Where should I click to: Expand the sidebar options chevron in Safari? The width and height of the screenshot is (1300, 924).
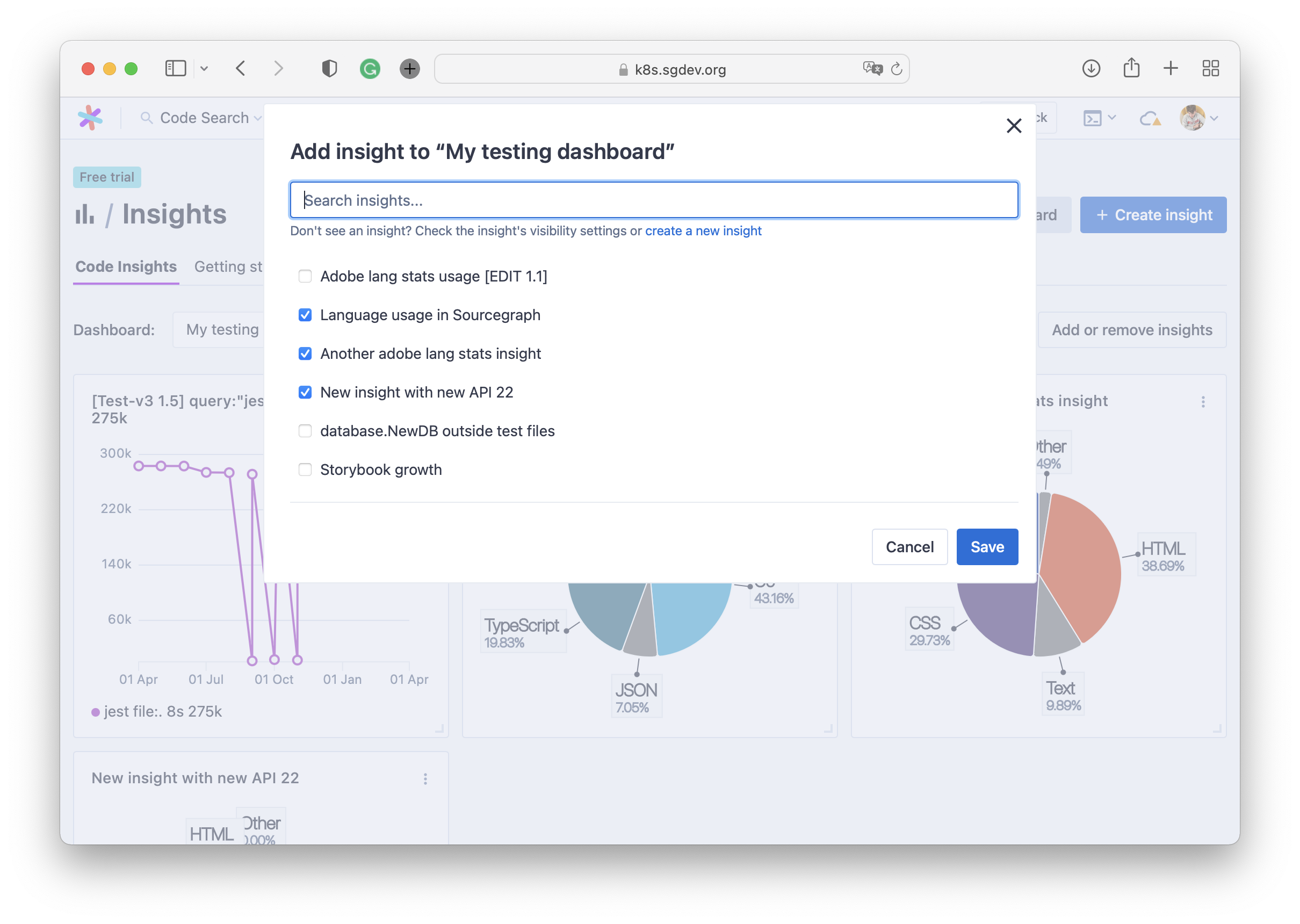[x=204, y=69]
